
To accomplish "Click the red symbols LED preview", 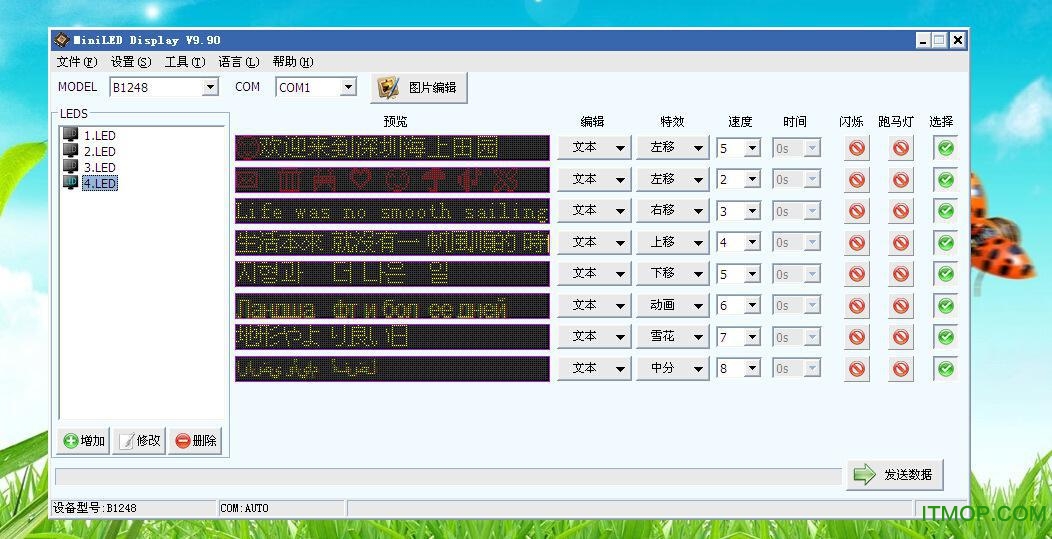I will (x=392, y=179).
